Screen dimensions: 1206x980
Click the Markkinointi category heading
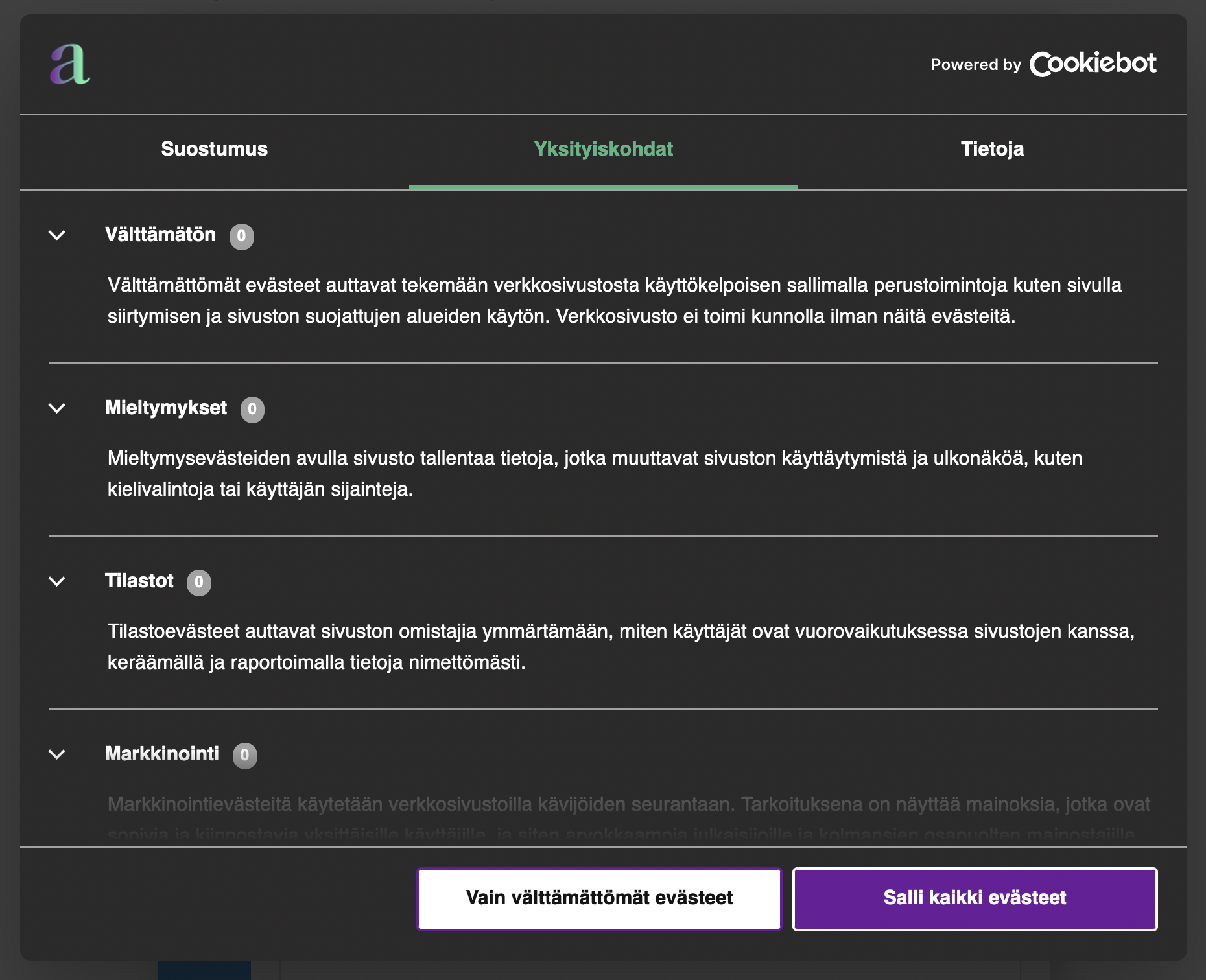click(162, 754)
